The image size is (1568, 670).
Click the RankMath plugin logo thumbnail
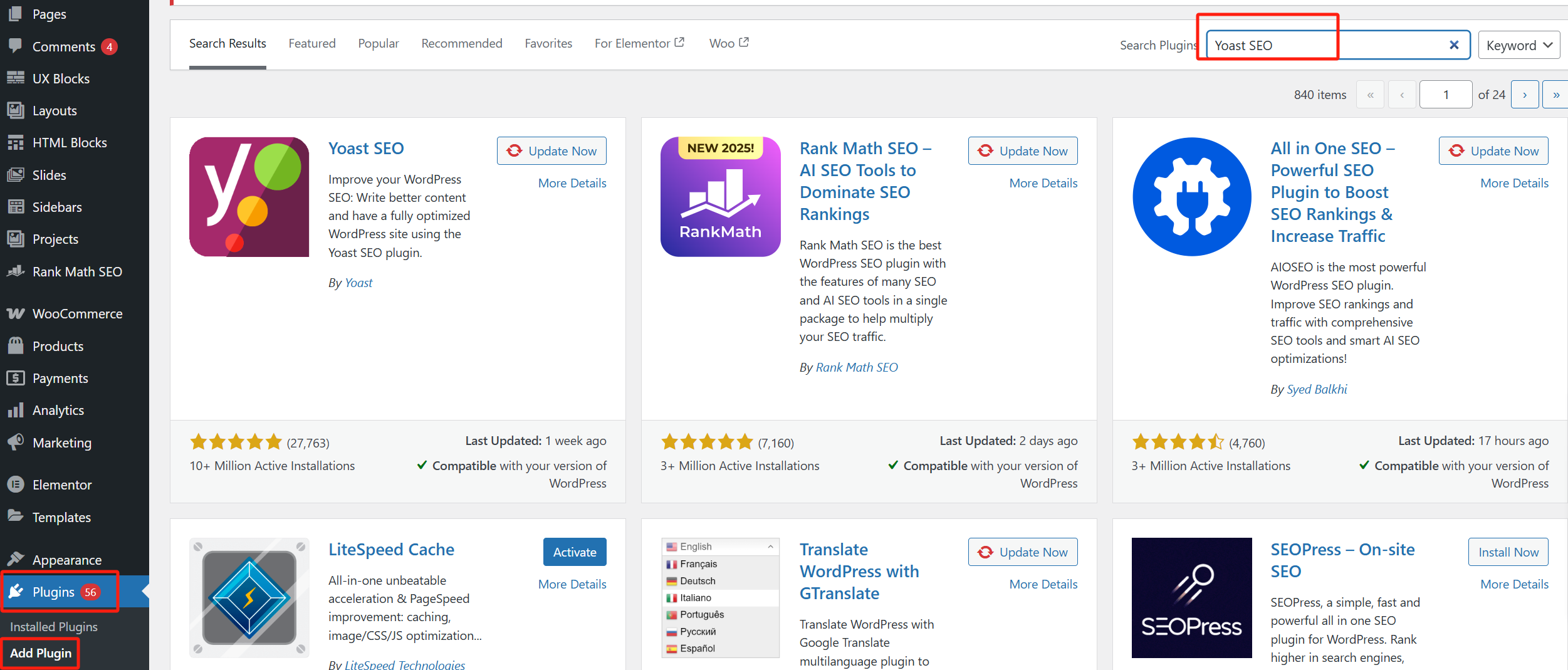pos(720,197)
